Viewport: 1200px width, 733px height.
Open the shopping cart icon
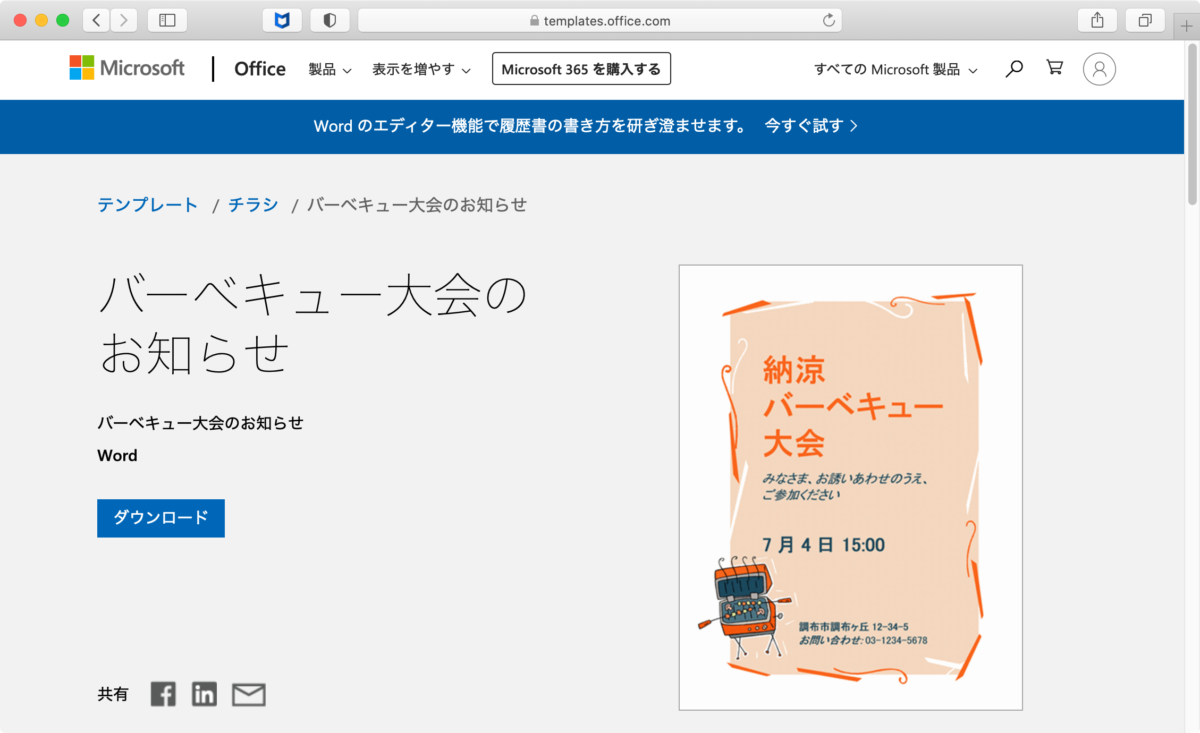point(1054,68)
